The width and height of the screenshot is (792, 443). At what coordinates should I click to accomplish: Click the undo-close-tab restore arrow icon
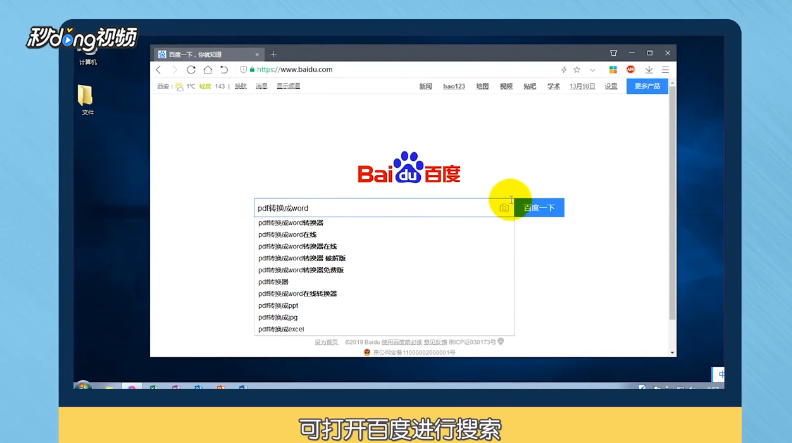click(x=224, y=70)
